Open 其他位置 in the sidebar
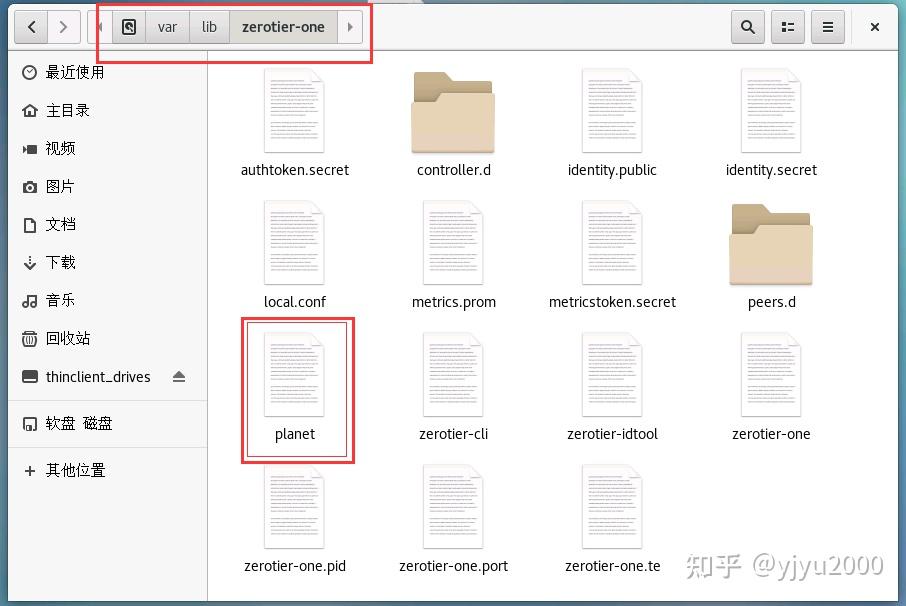Screen dimensions: 906x606 tap(75, 470)
